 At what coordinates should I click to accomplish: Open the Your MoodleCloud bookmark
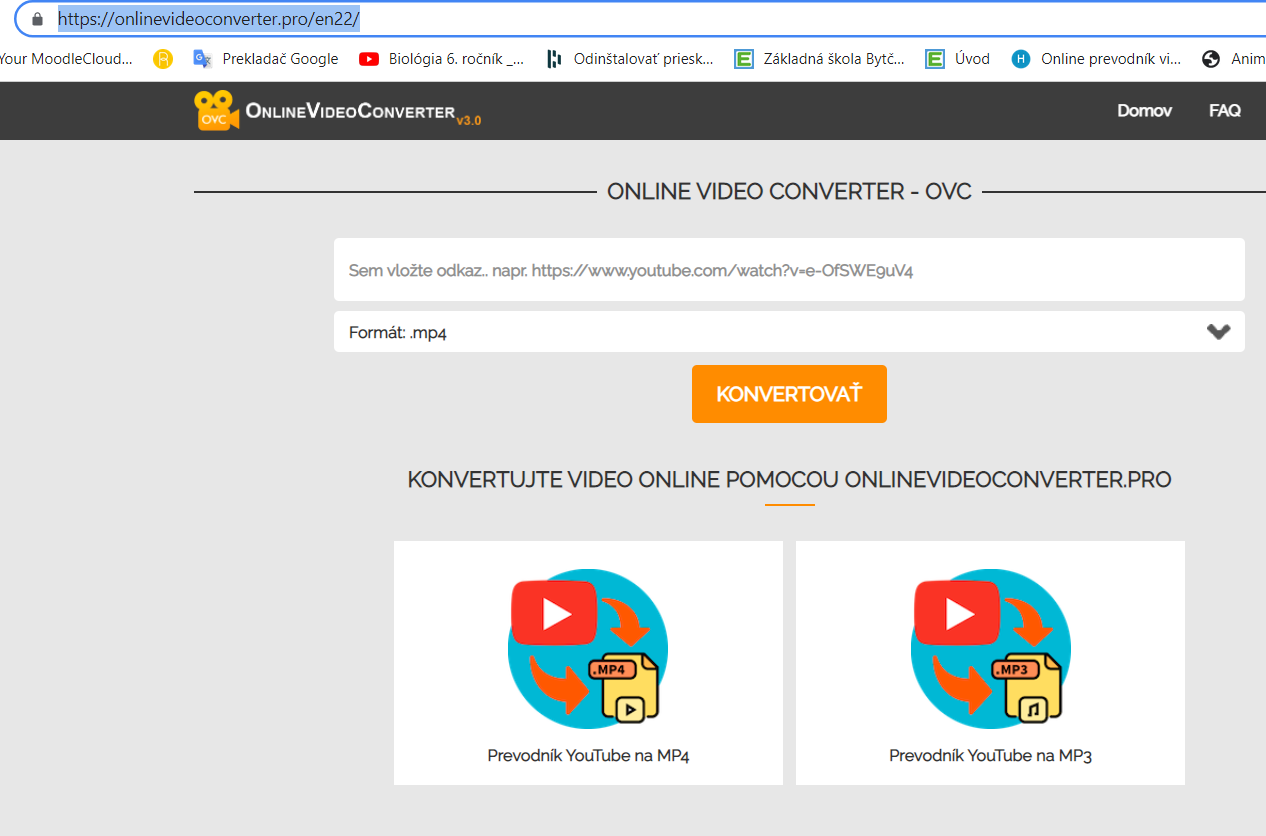pos(66,59)
